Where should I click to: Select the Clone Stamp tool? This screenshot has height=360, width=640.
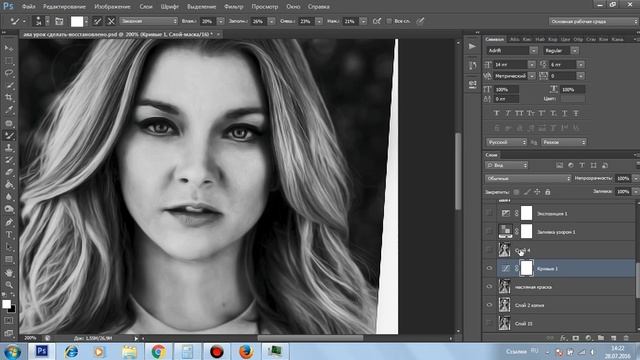click(9, 148)
